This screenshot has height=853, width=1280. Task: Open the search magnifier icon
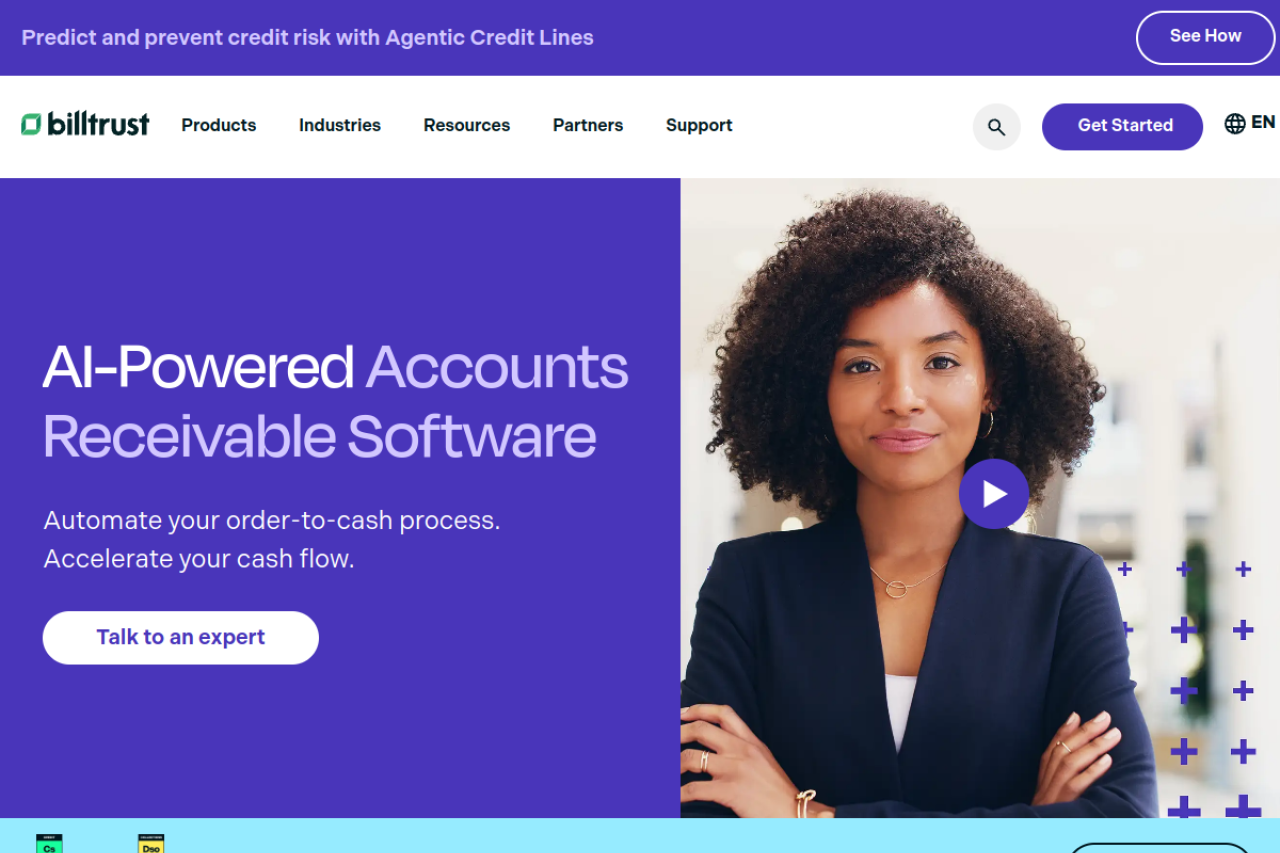pos(996,127)
